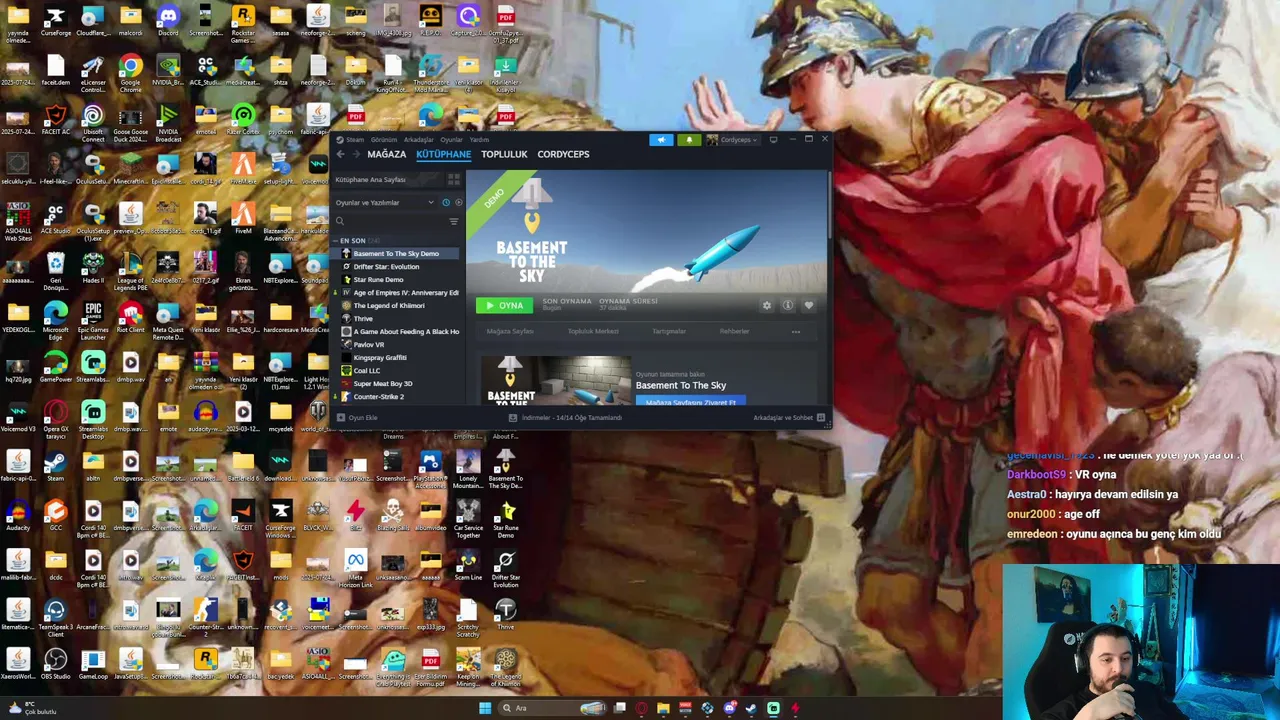Open the Rehberler link
1280x720 pixels.
tap(734, 331)
